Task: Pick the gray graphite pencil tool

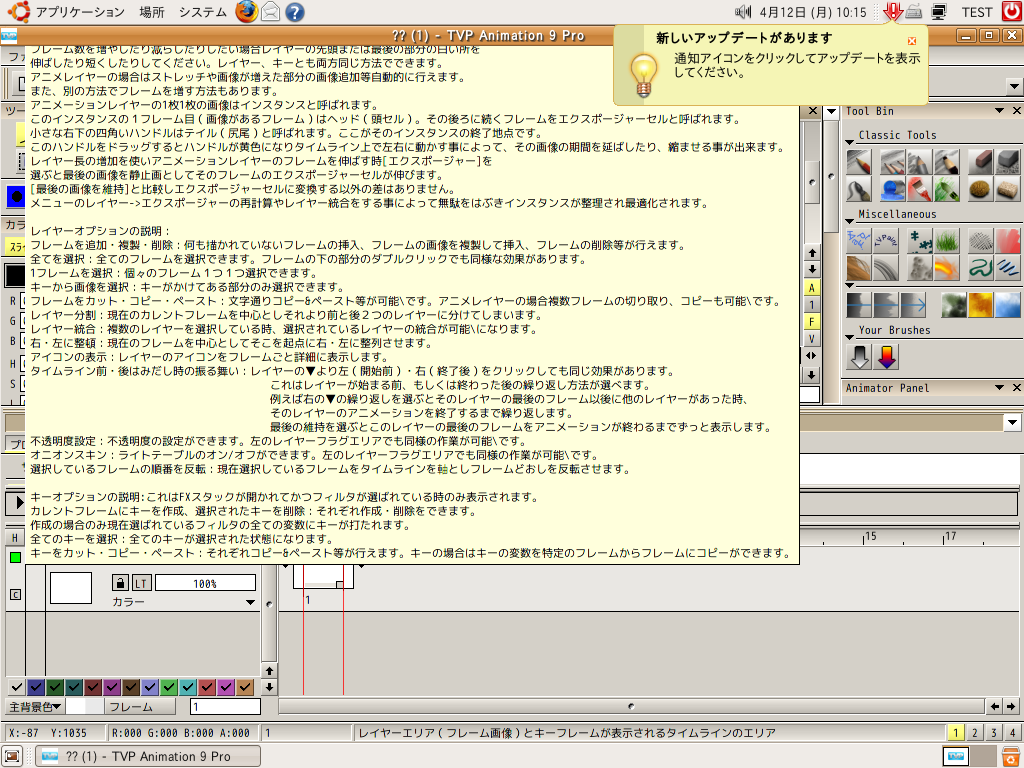Action: (x=919, y=161)
